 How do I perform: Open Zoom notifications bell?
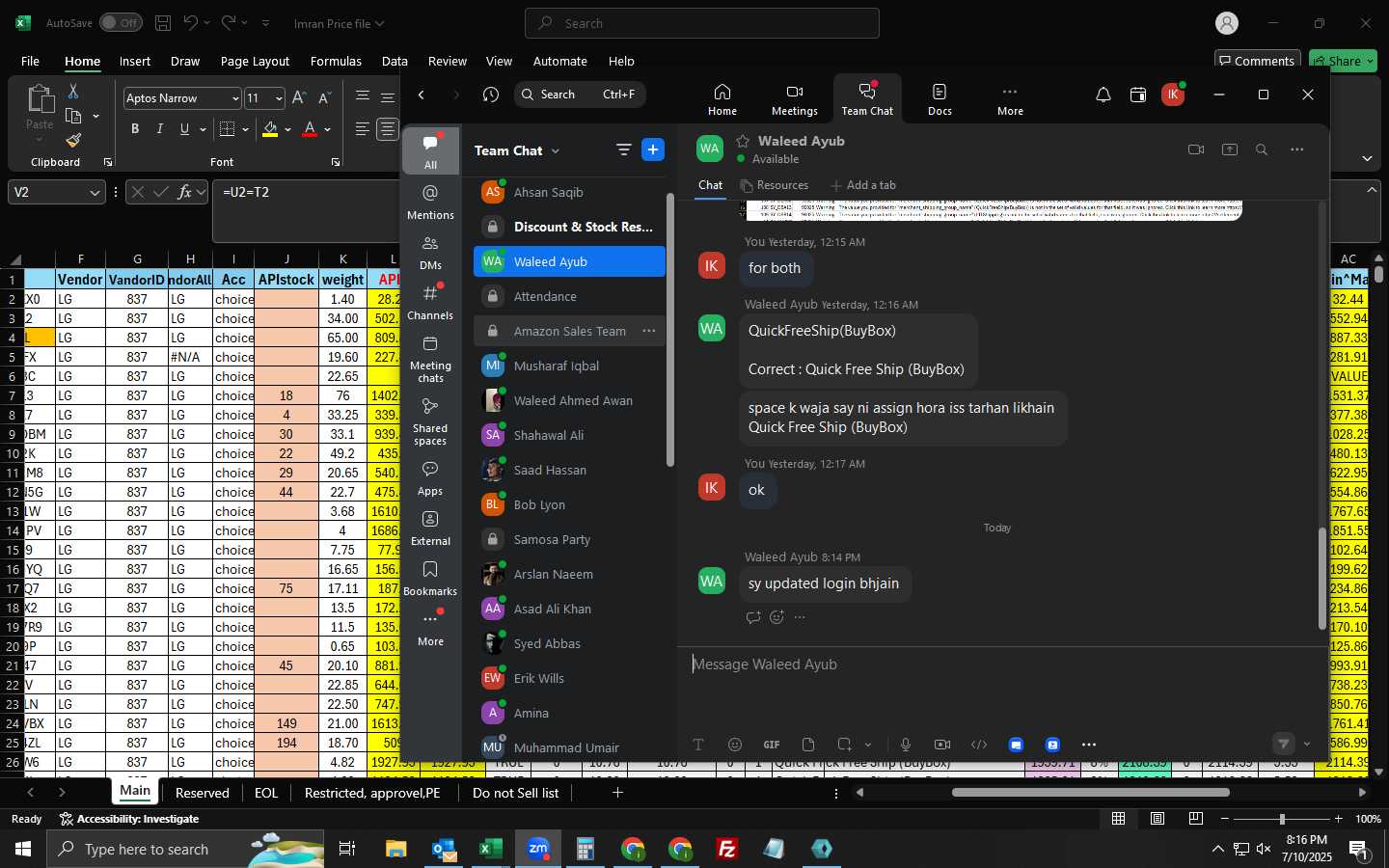tap(1103, 95)
